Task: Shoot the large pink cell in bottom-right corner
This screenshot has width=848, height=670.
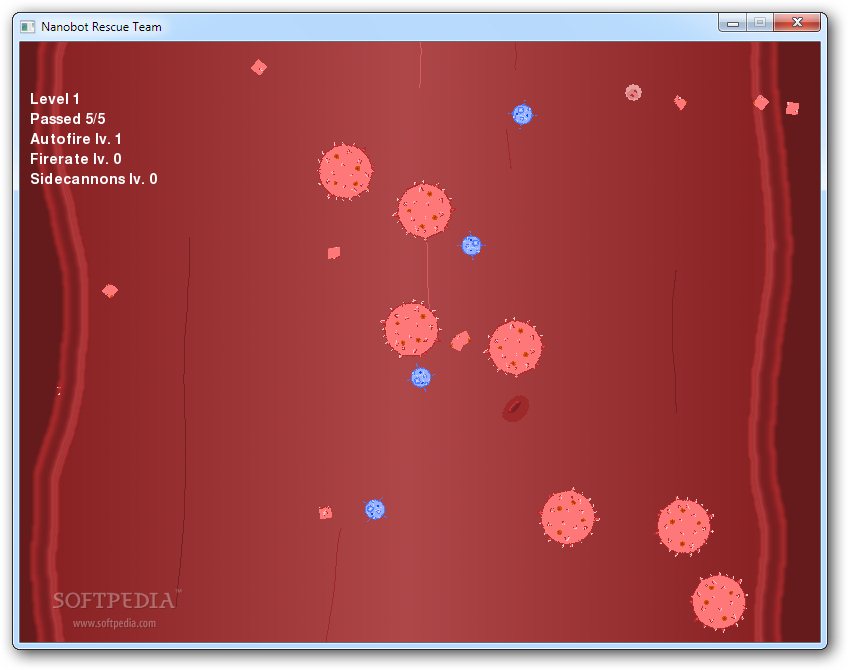Action: point(719,602)
